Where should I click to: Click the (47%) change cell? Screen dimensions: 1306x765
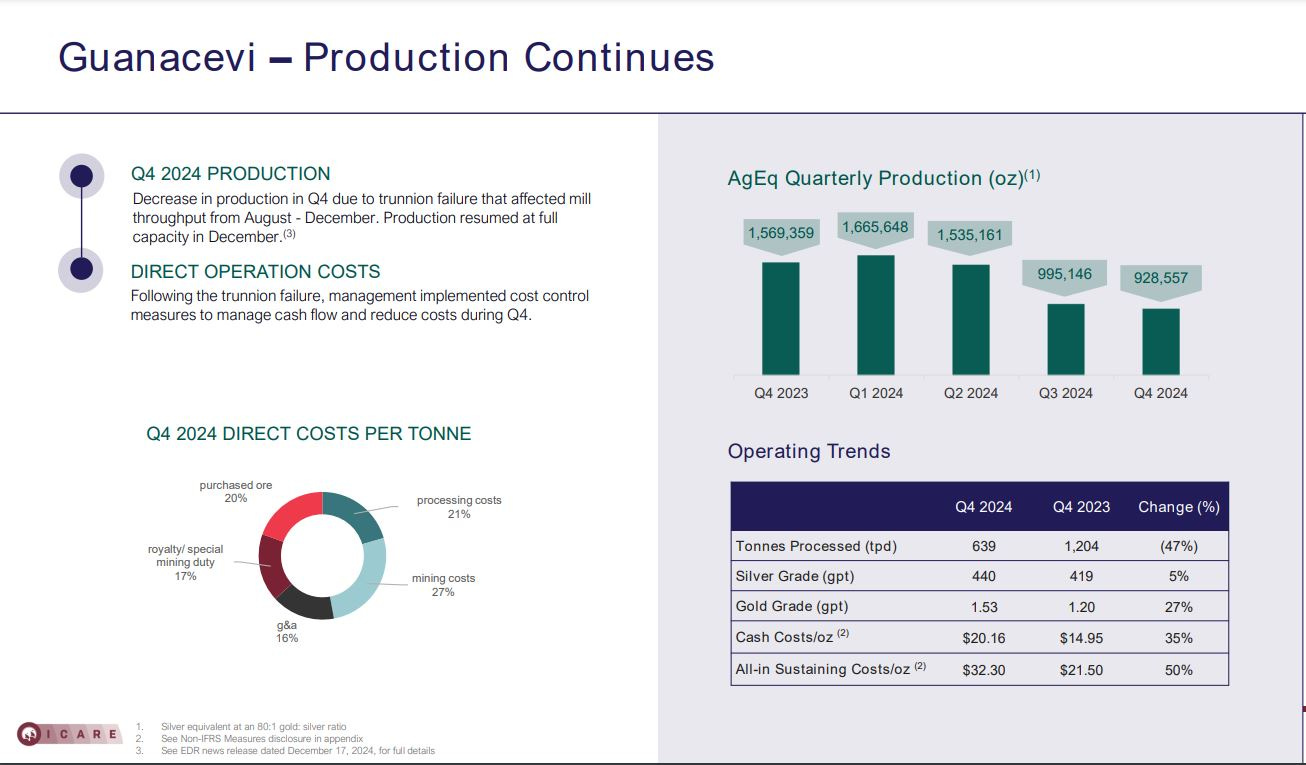1179,547
